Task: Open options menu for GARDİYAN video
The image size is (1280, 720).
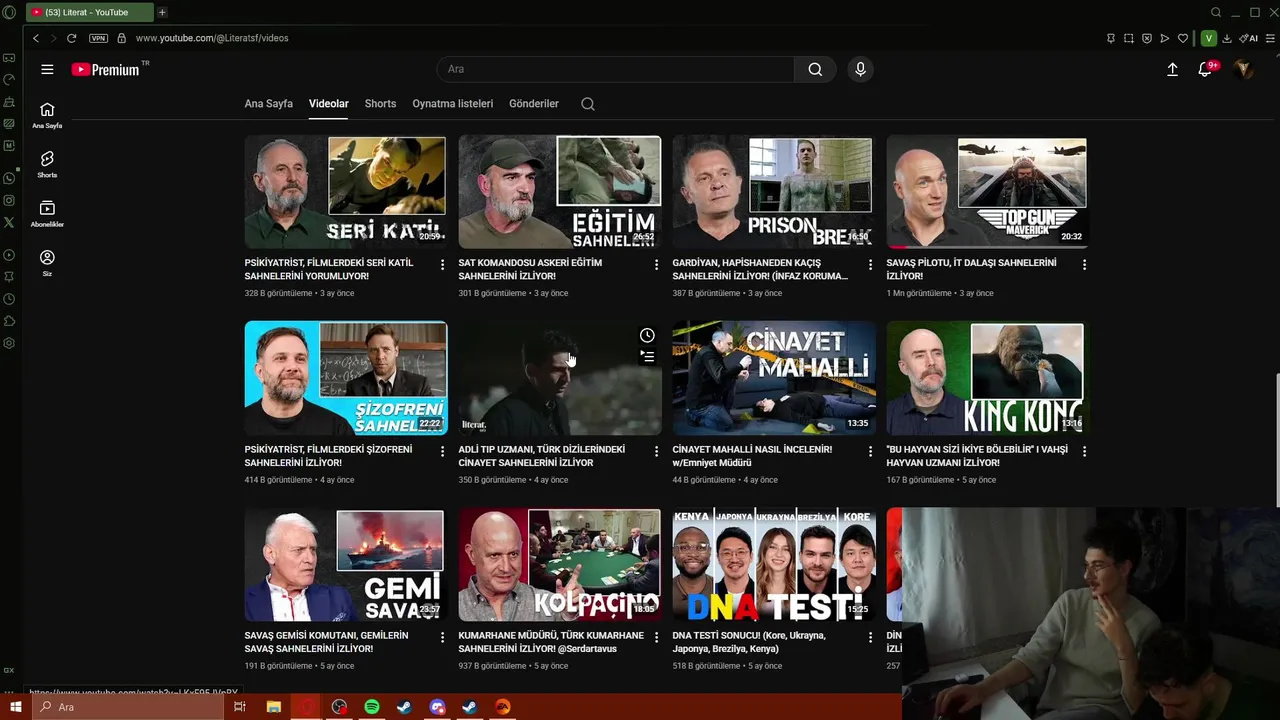Action: [x=870, y=264]
